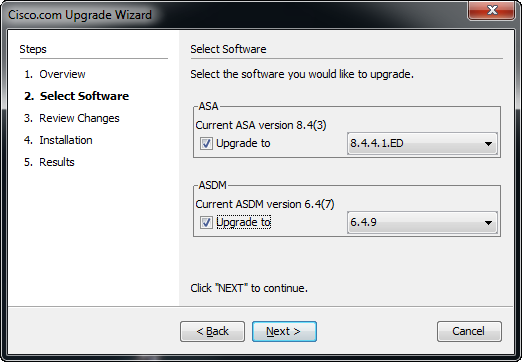Click the Steps panel heading
Viewport: 522px width, 362px height.
[x=33, y=49]
